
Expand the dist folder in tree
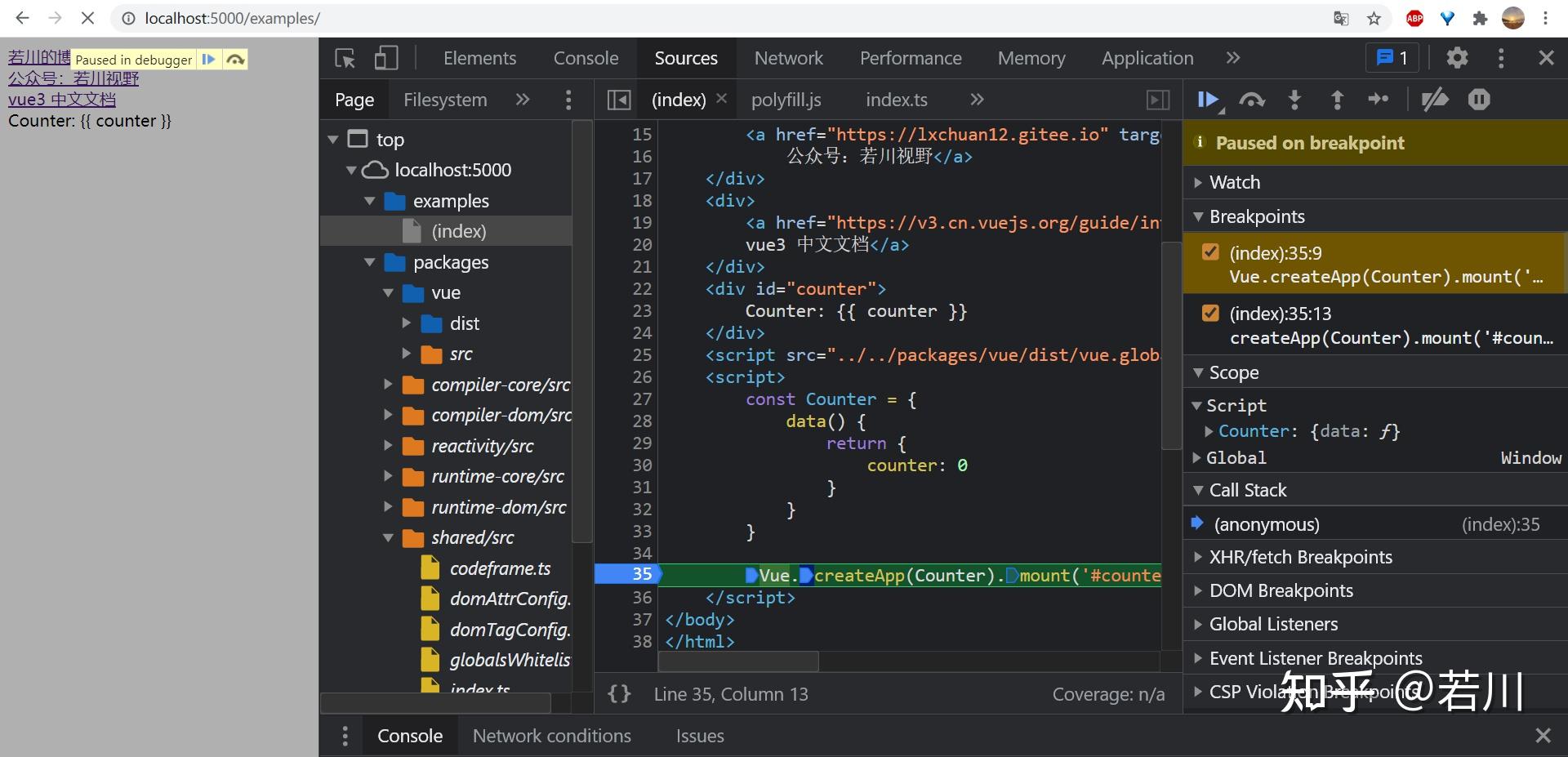(x=406, y=323)
